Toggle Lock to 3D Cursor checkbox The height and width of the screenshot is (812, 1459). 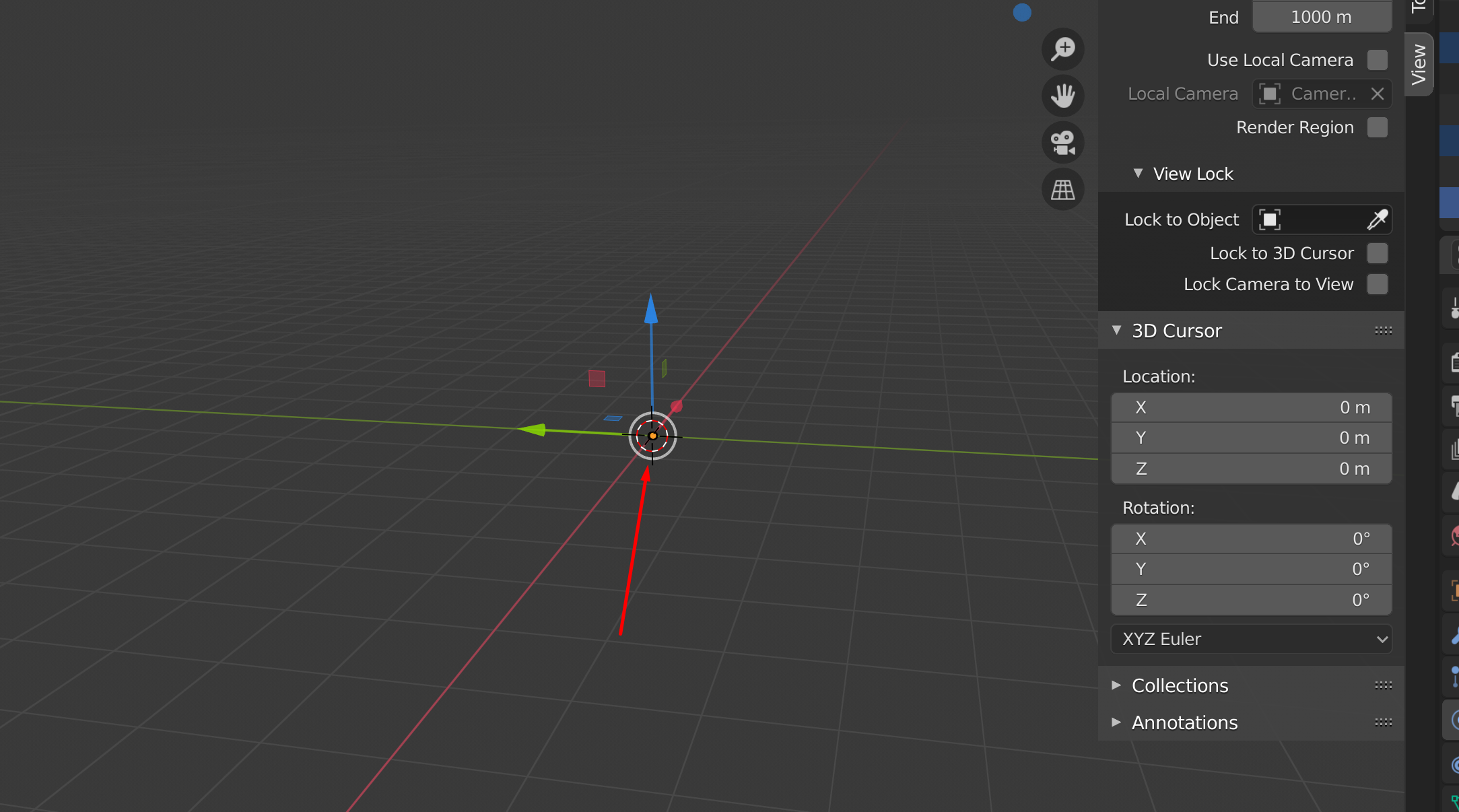coord(1377,253)
